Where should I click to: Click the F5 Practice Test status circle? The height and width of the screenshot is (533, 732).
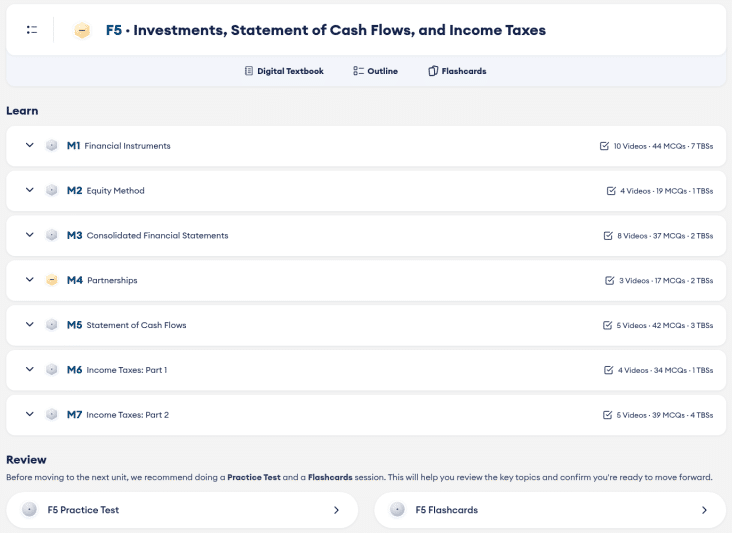[x=29, y=510]
